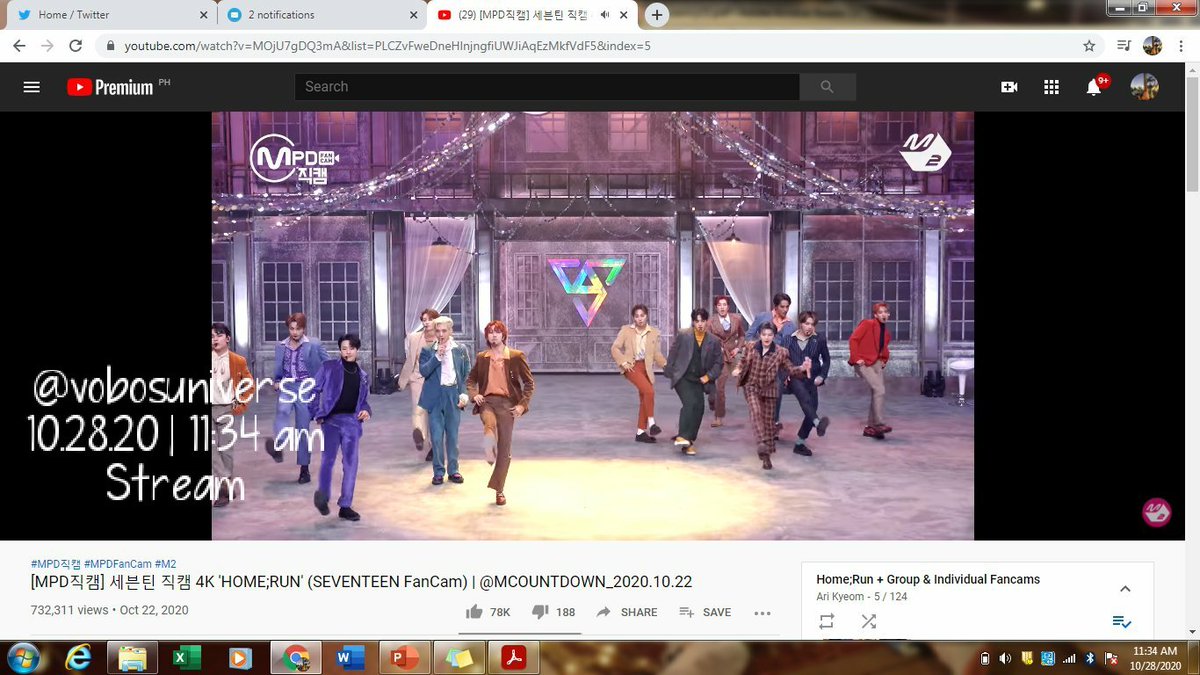The height and width of the screenshot is (675, 1200).
Task: Open YouTube notifications bell
Action: point(1094,87)
